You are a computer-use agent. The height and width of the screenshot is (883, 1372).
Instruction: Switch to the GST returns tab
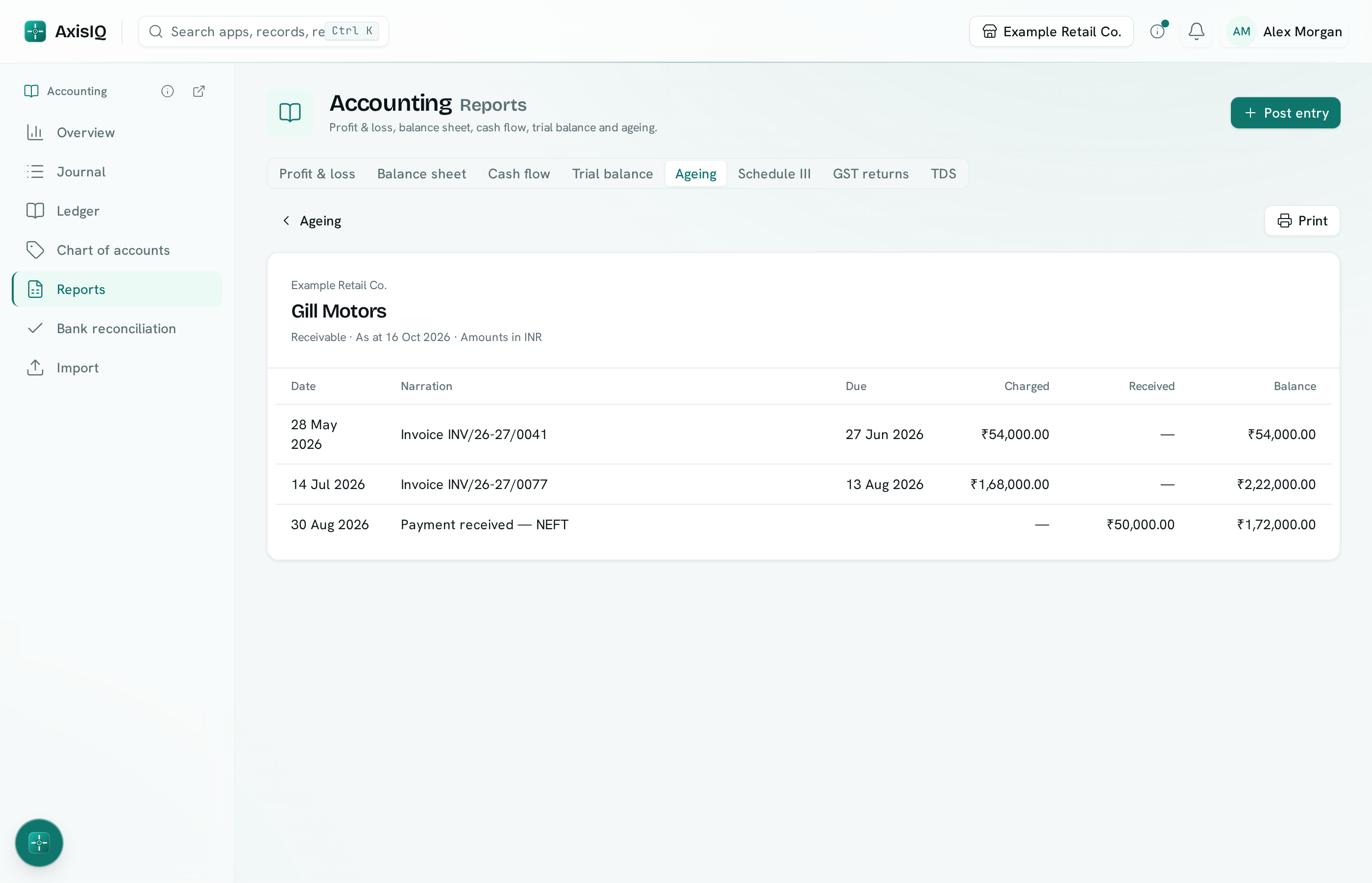pos(870,174)
